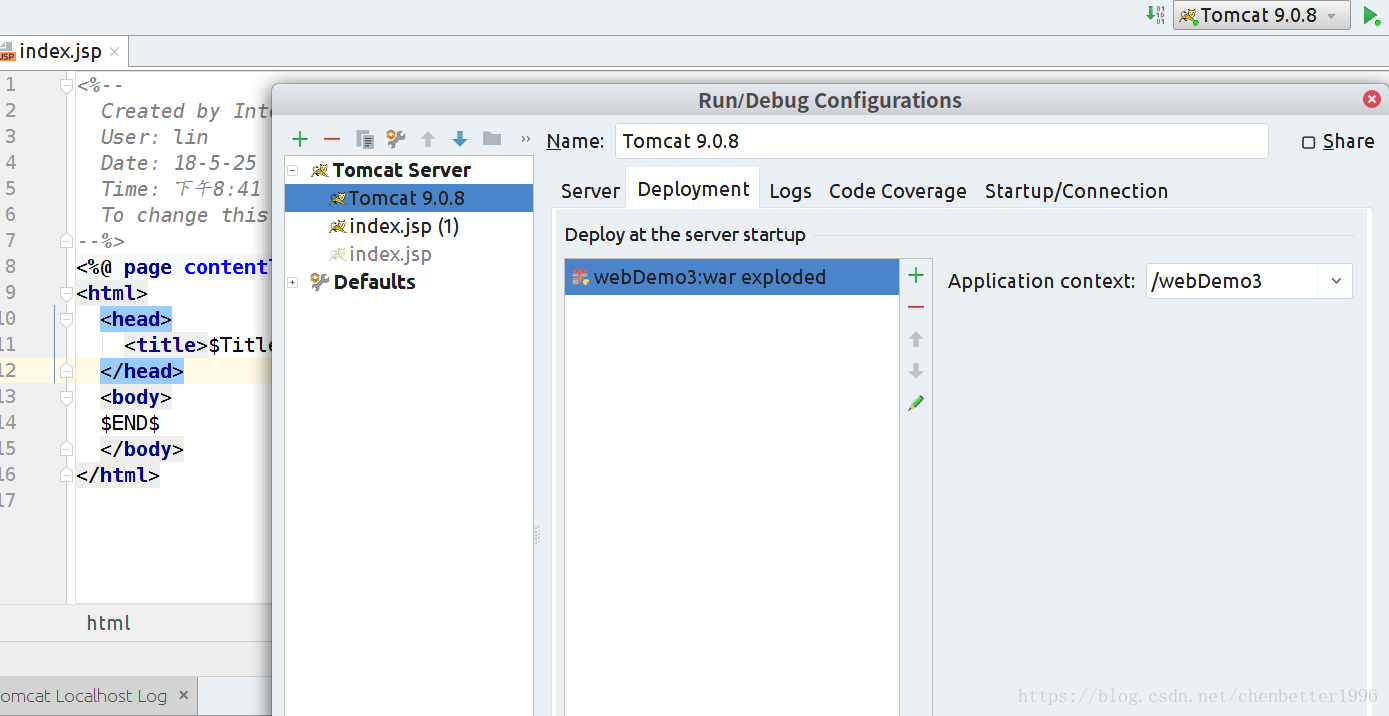Move the configuration down with the blue arrow
This screenshot has height=716, width=1389.
[460, 139]
